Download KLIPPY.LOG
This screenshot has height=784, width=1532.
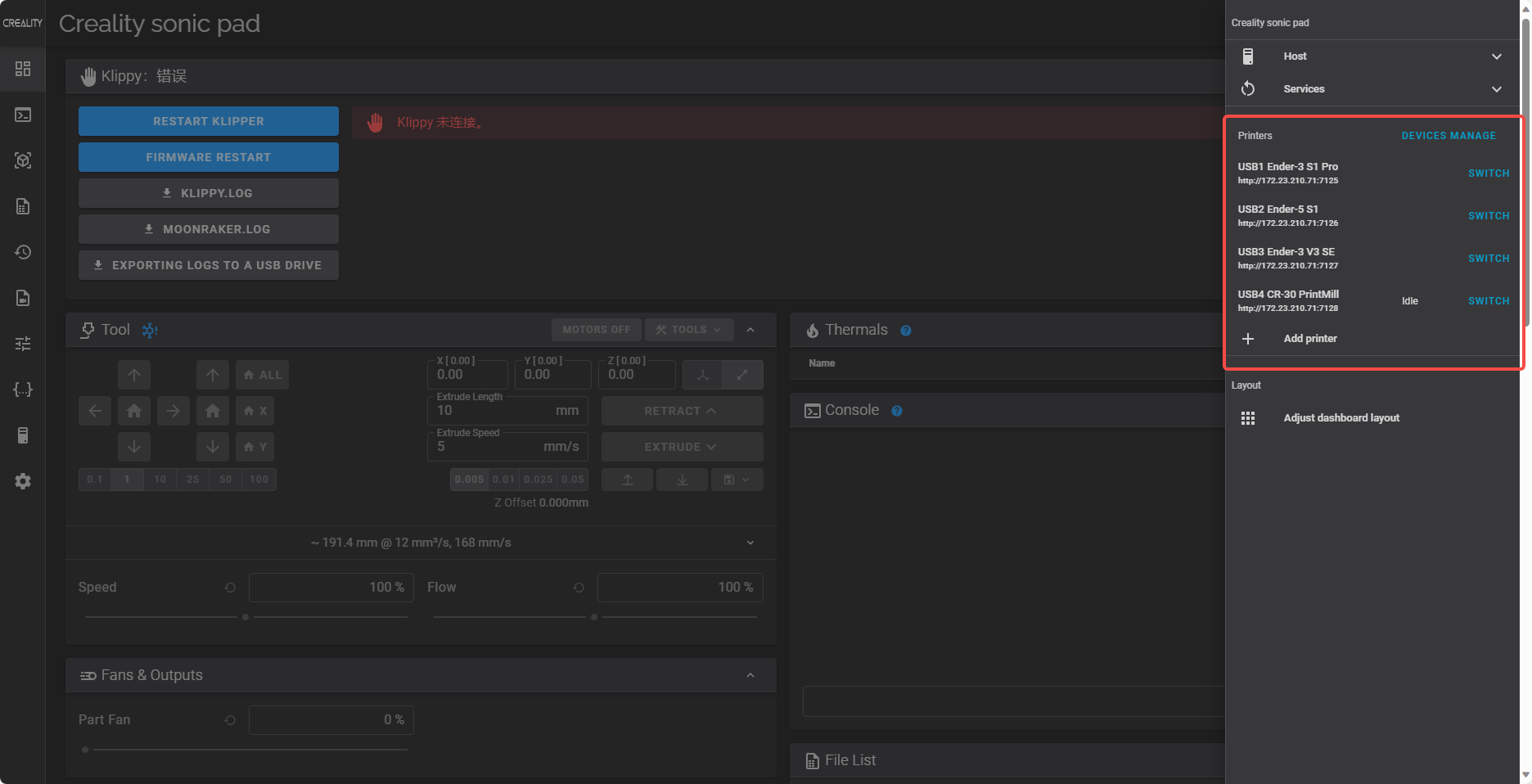pyautogui.click(x=209, y=193)
